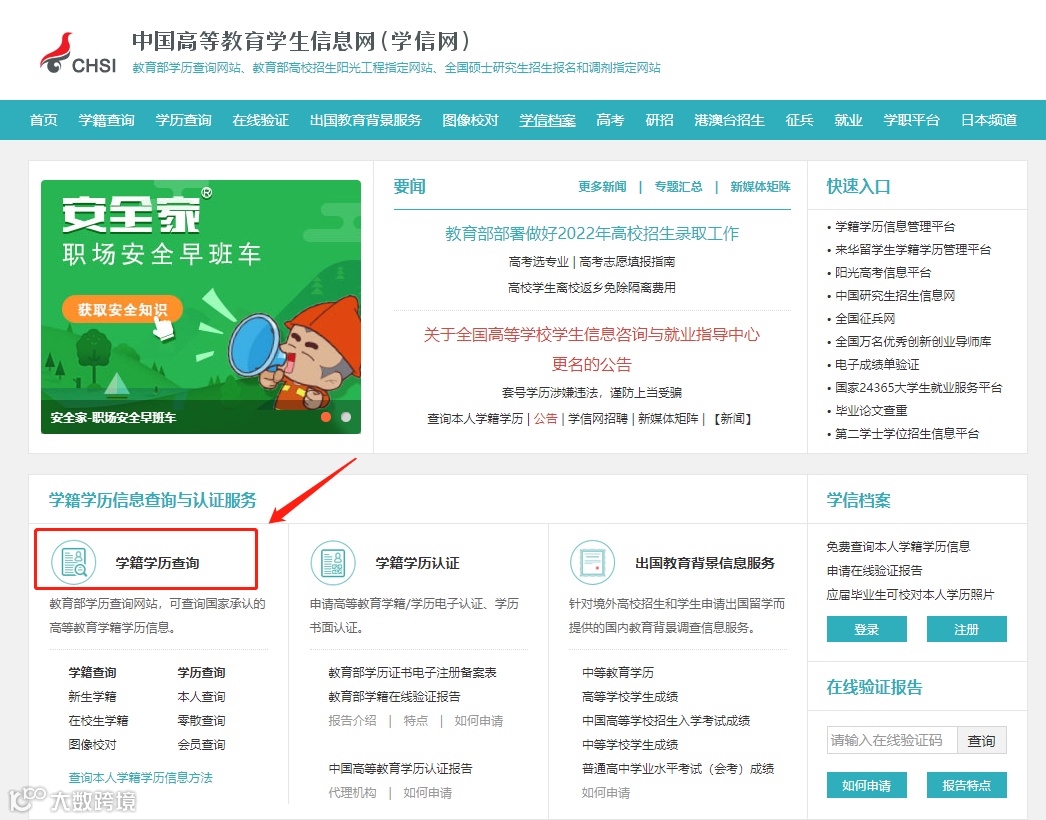Open 日本频道 navigation item
Image resolution: width=1046 pixels, height=820 pixels.
click(989, 120)
